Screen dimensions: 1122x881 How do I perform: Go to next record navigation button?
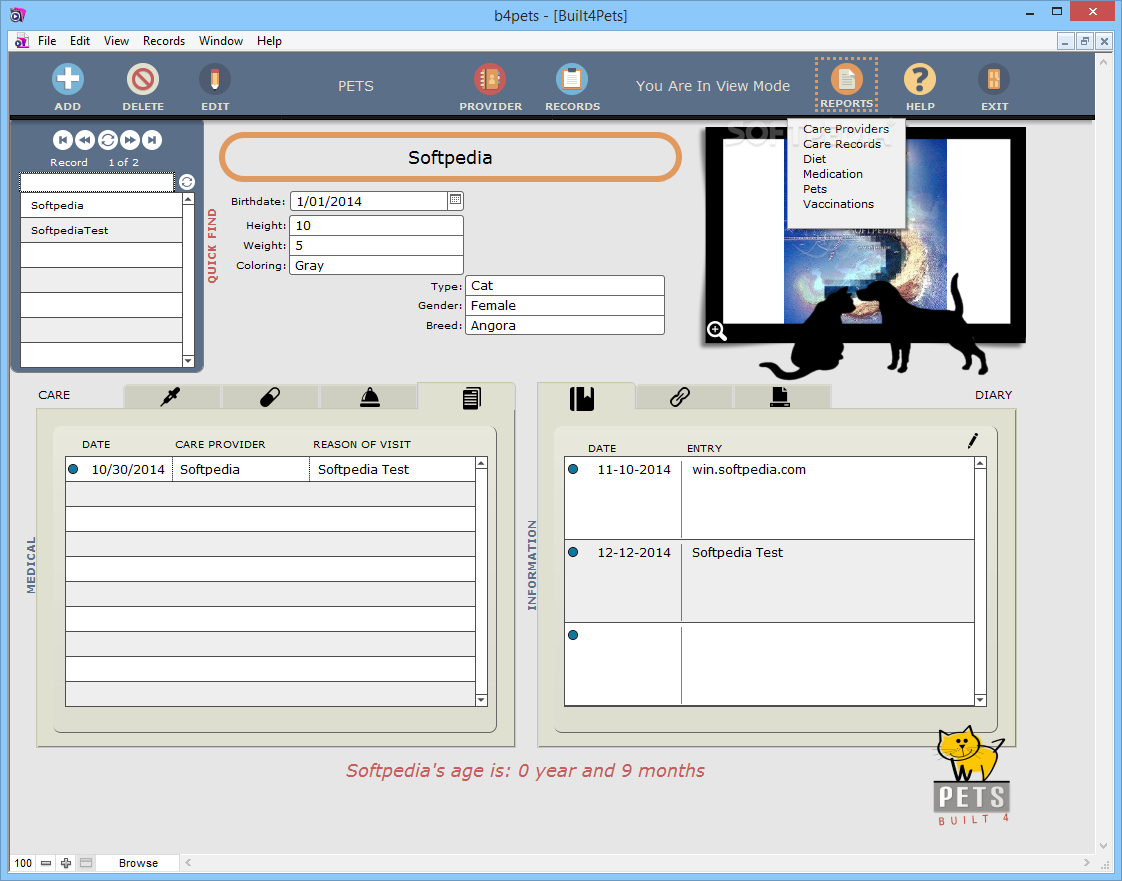coord(130,140)
